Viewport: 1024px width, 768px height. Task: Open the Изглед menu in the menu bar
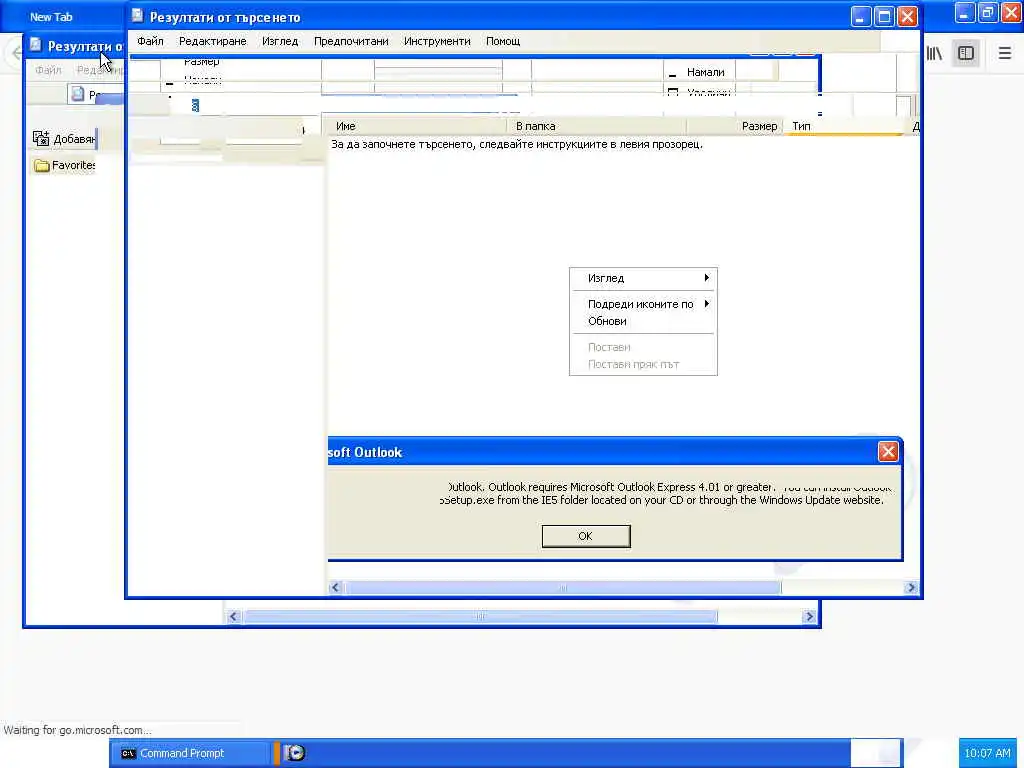point(280,41)
